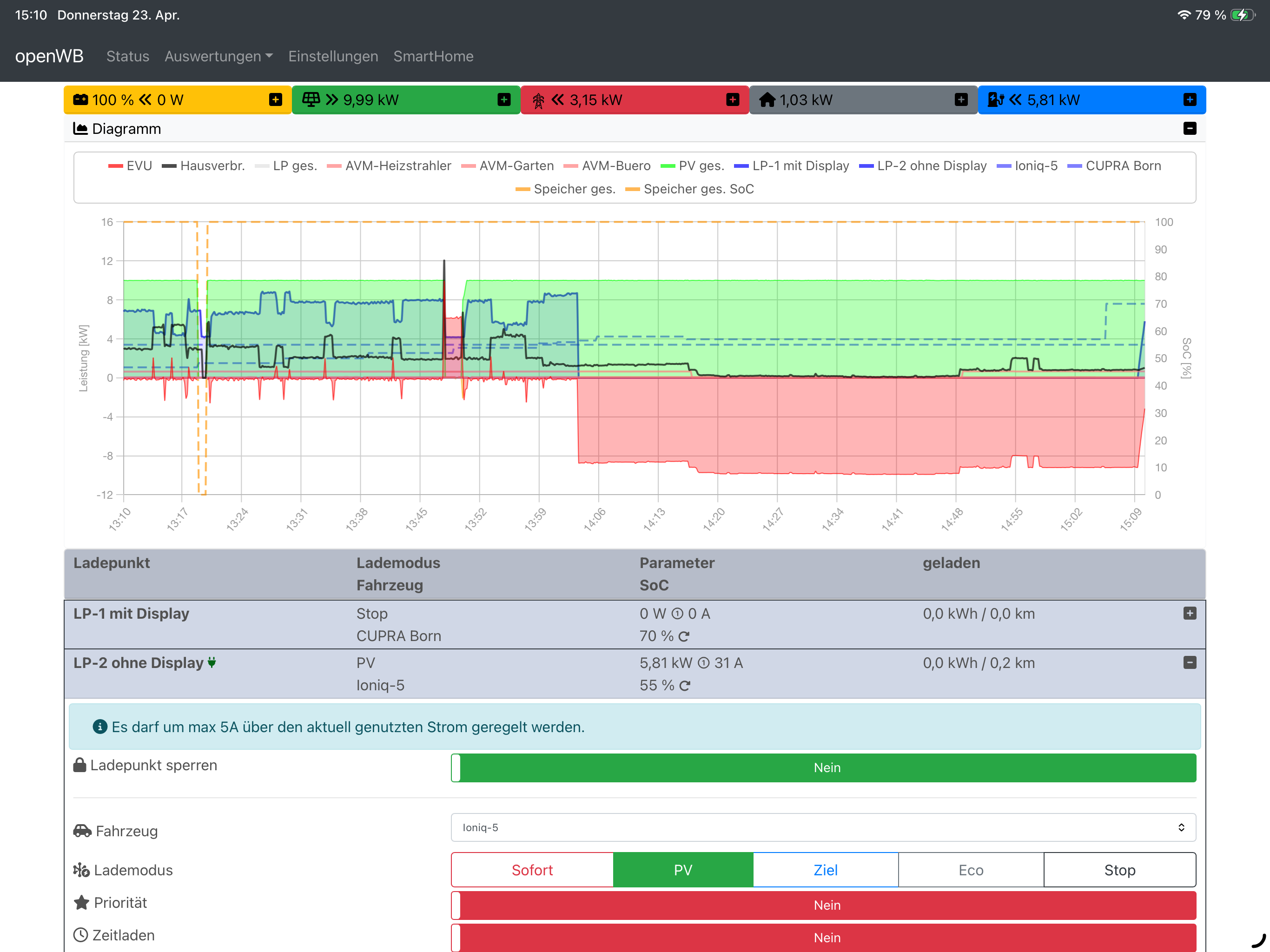
Task: Expand the grid 3,15 kW card
Action: pos(732,100)
